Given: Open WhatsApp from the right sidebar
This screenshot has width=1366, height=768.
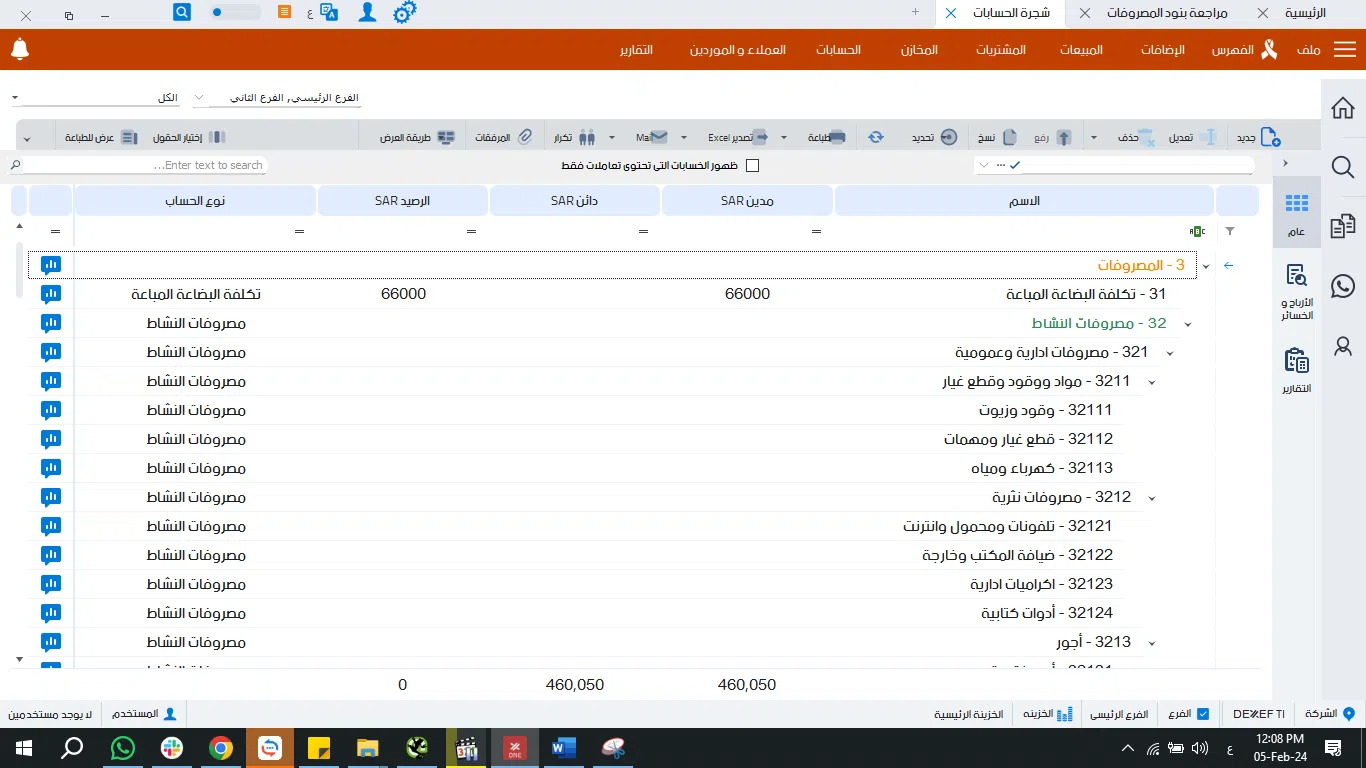Looking at the screenshot, I should [1342, 286].
